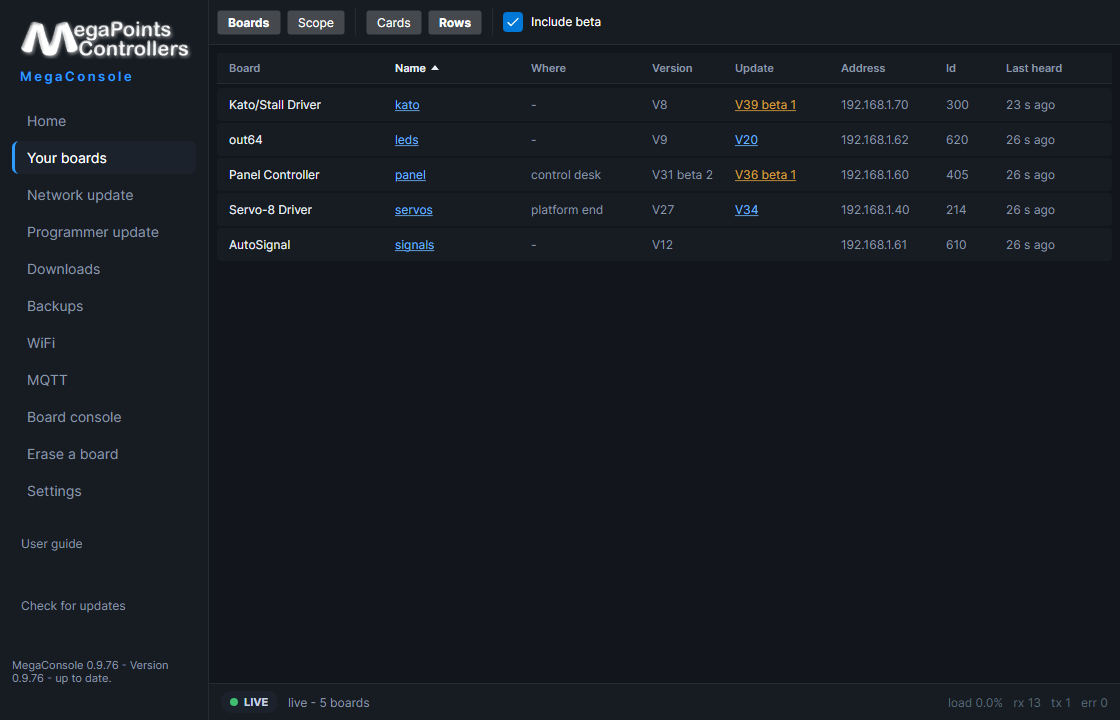1120x720 pixels.
Task: Click the V34 update link
Action: click(746, 210)
